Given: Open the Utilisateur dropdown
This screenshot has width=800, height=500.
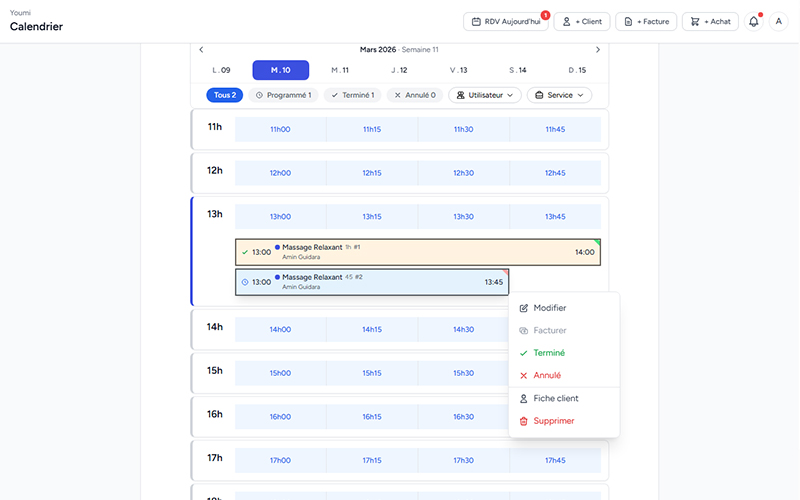Looking at the screenshot, I should pyautogui.click(x=485, y=95).
